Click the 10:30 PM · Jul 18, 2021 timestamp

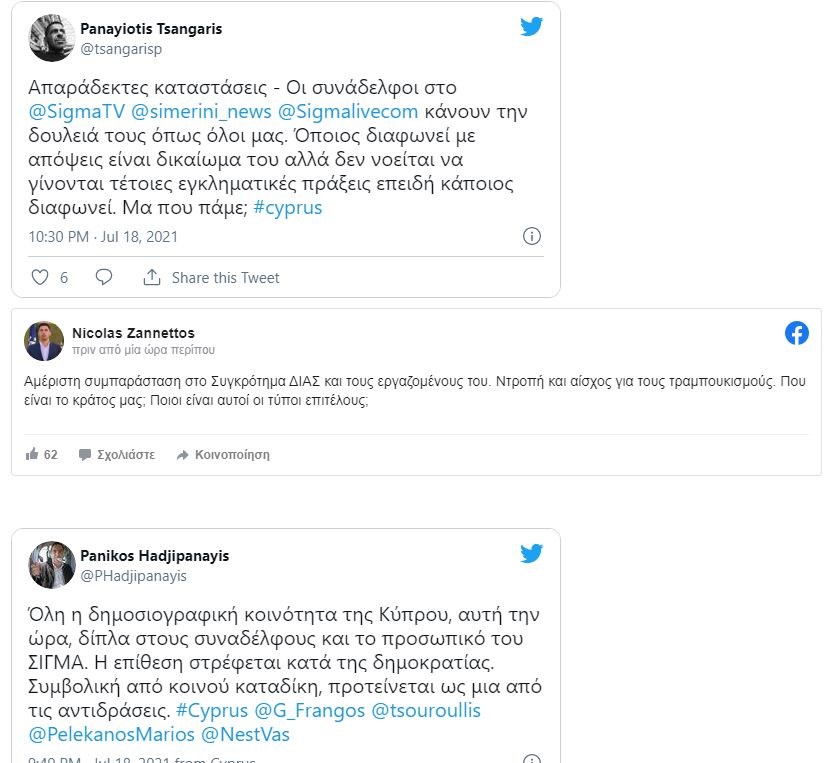pyautogui.click(x=103, y=236)
